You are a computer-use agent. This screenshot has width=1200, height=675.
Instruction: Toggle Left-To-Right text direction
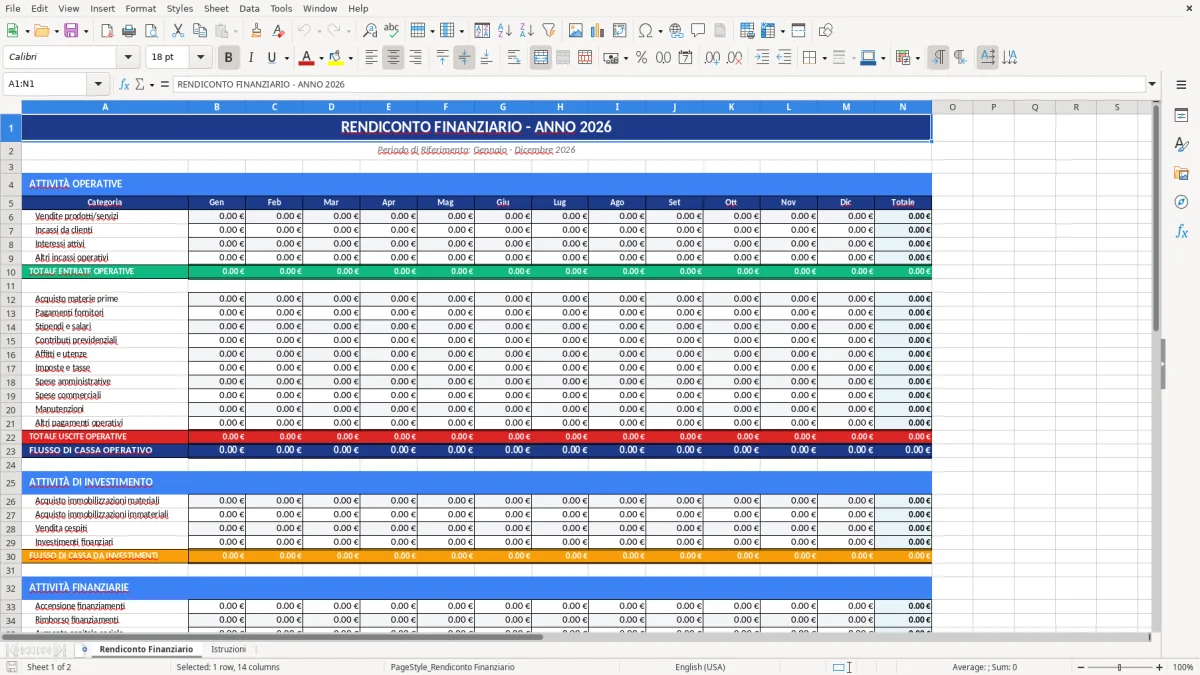(x=938, y=58)
